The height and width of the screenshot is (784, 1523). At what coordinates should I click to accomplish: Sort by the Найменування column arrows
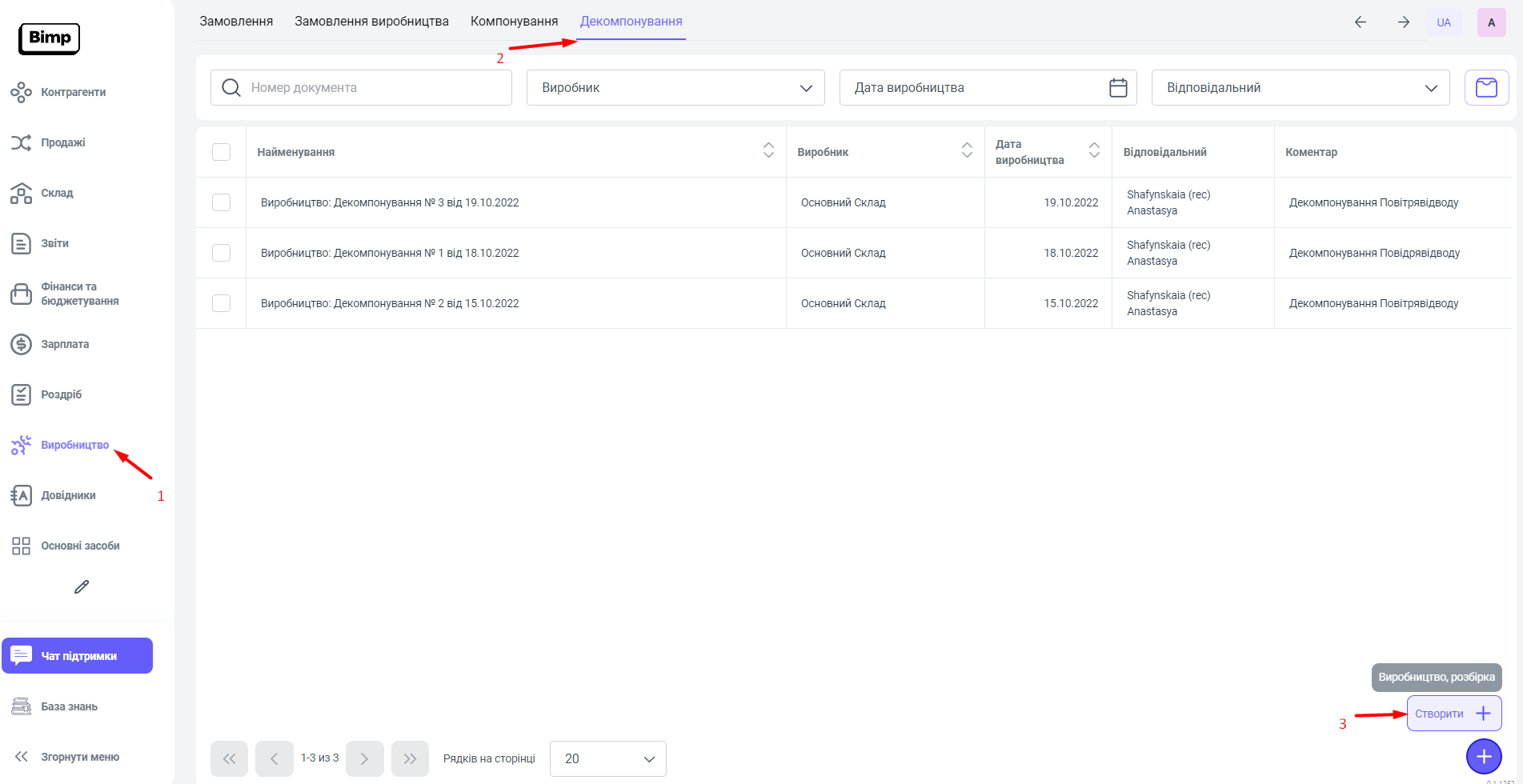(768, 150)
